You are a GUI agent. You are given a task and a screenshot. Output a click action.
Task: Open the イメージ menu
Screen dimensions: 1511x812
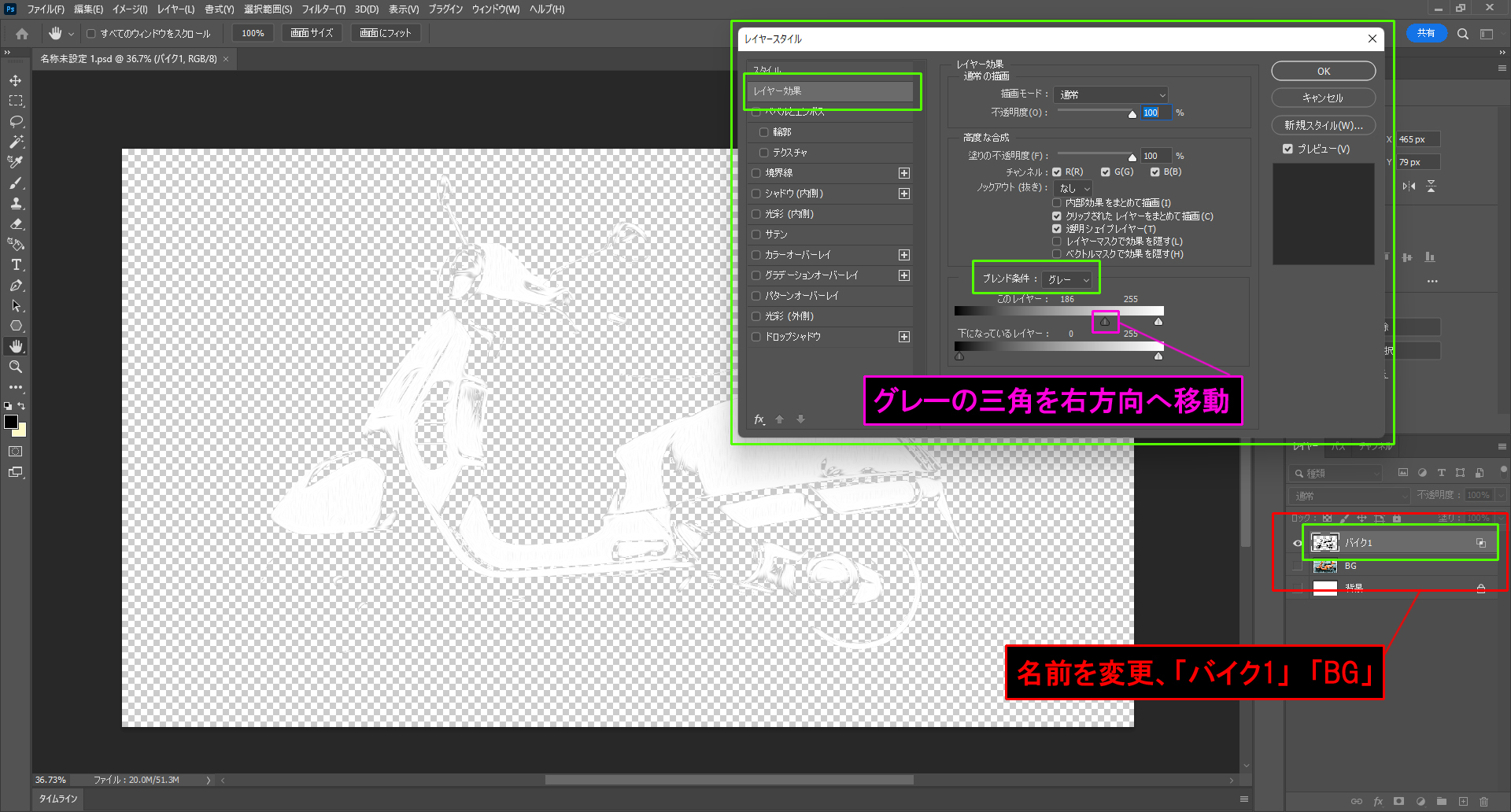point(130,9)
